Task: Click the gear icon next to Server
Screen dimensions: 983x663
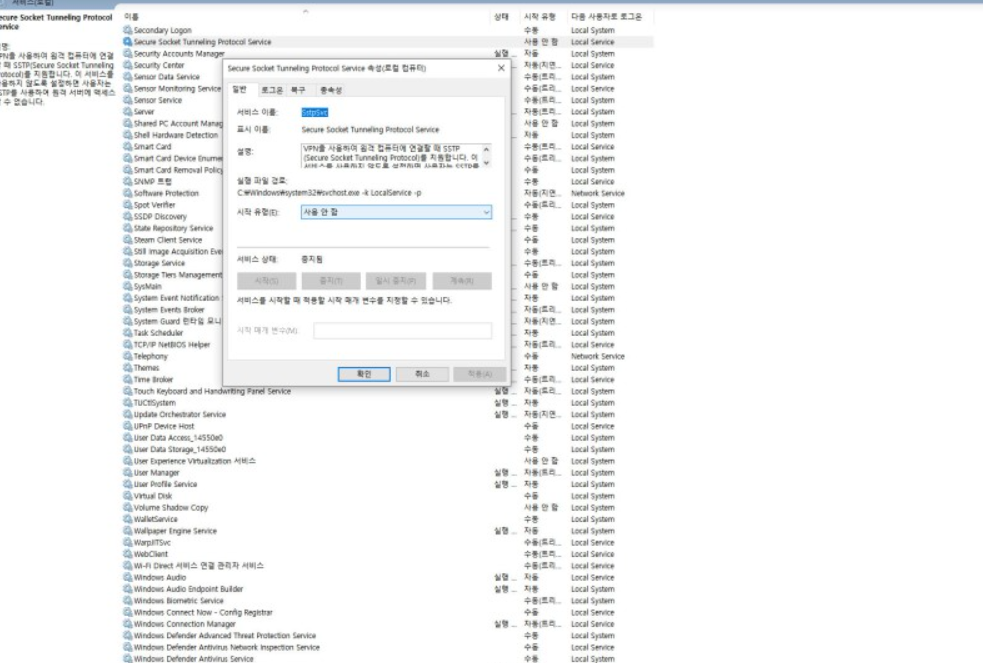Action: 128,112
